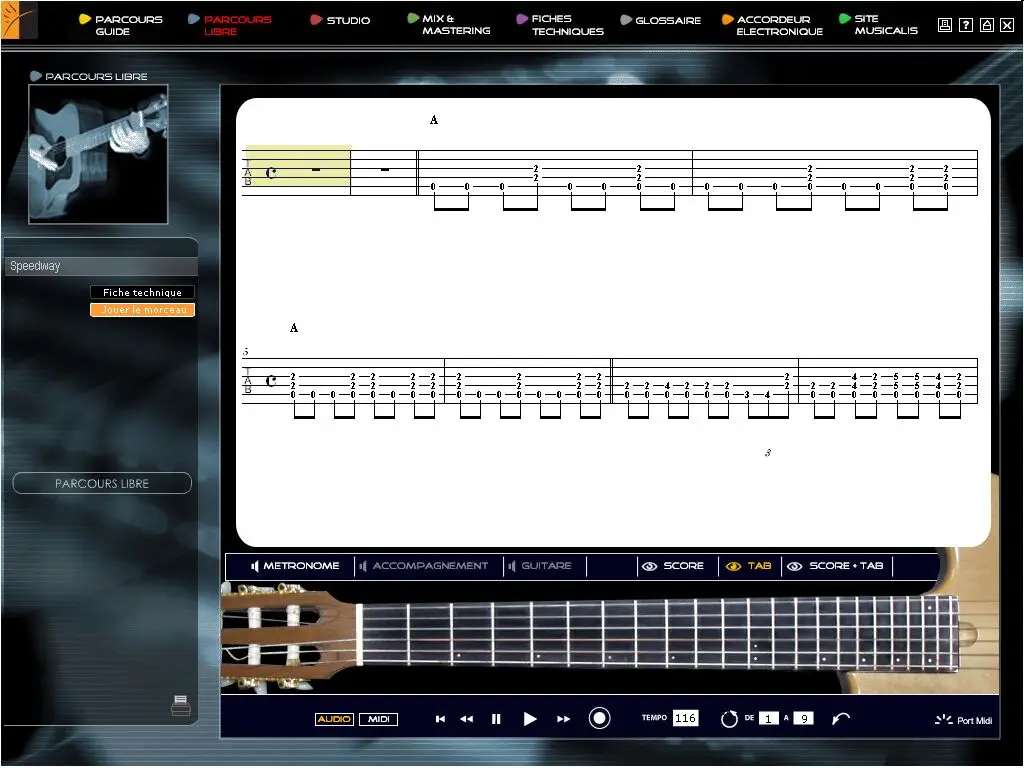Go to beginning of the piece
The image size is (1024, 768).
[x=440, y=719]
